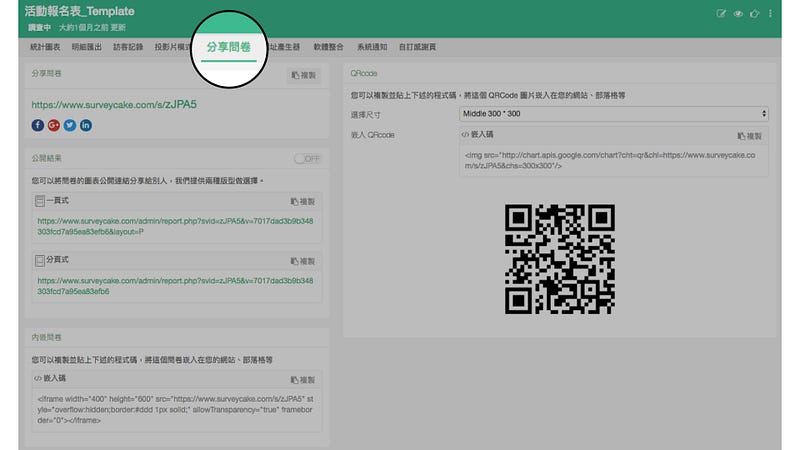Image resolution: width=800 pixels, height=450 pixels.
Task: Switch to the 系統通知 tab
Action: (372, 47)
